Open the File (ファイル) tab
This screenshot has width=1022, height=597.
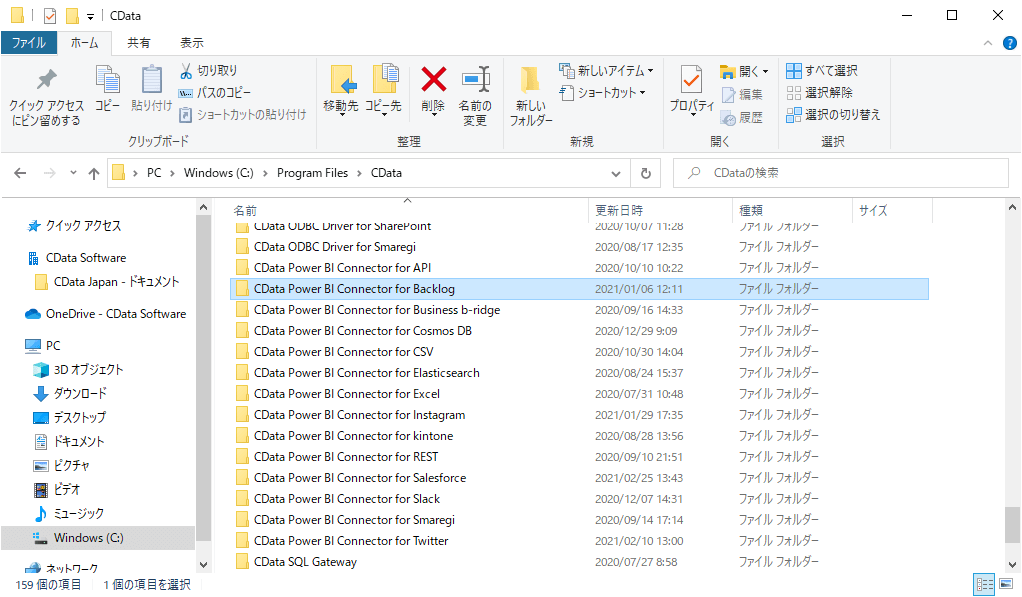(29, 43)
